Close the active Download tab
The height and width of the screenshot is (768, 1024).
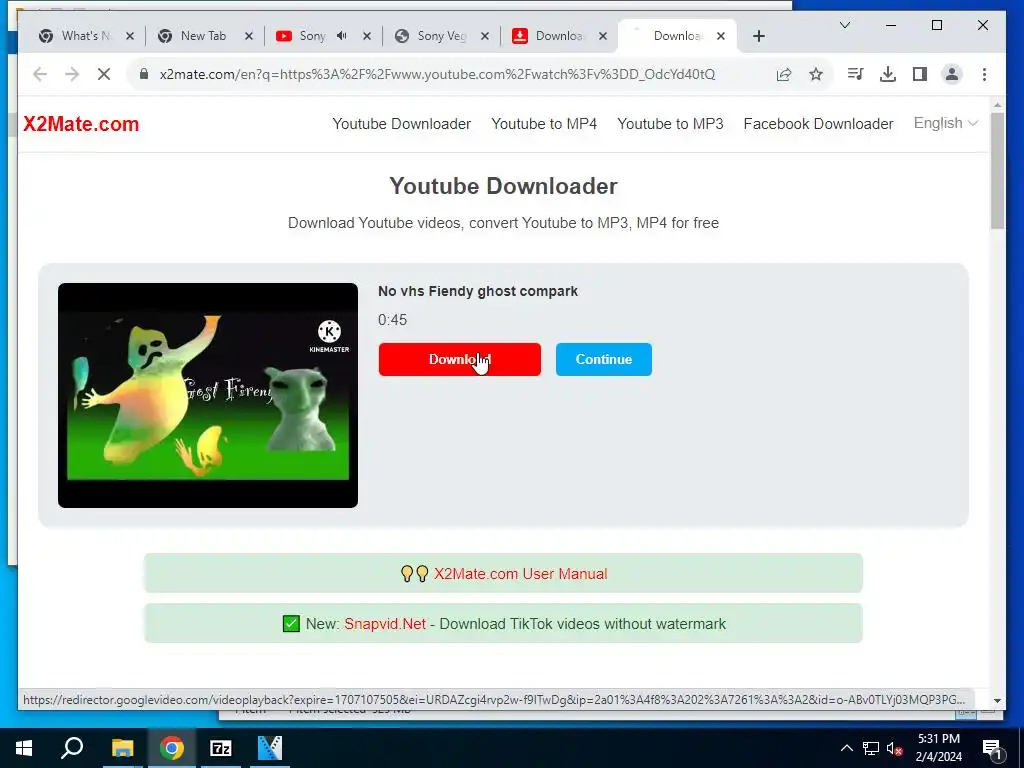tap(721, 36)
